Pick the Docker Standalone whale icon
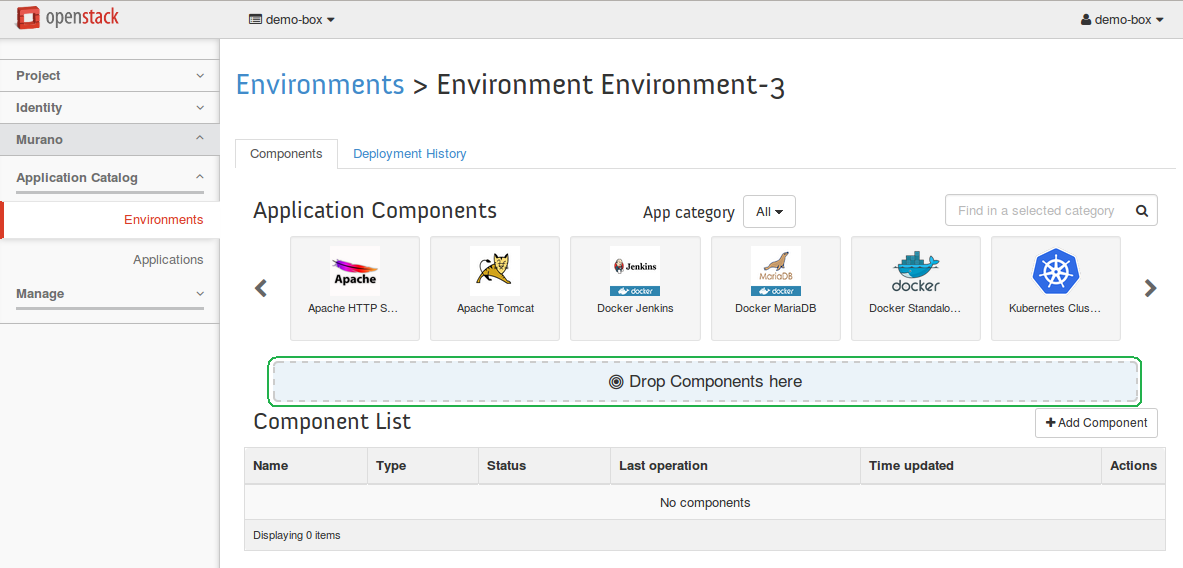The width and height of the screenshot is (1183, 568). [x=915, y=271]
